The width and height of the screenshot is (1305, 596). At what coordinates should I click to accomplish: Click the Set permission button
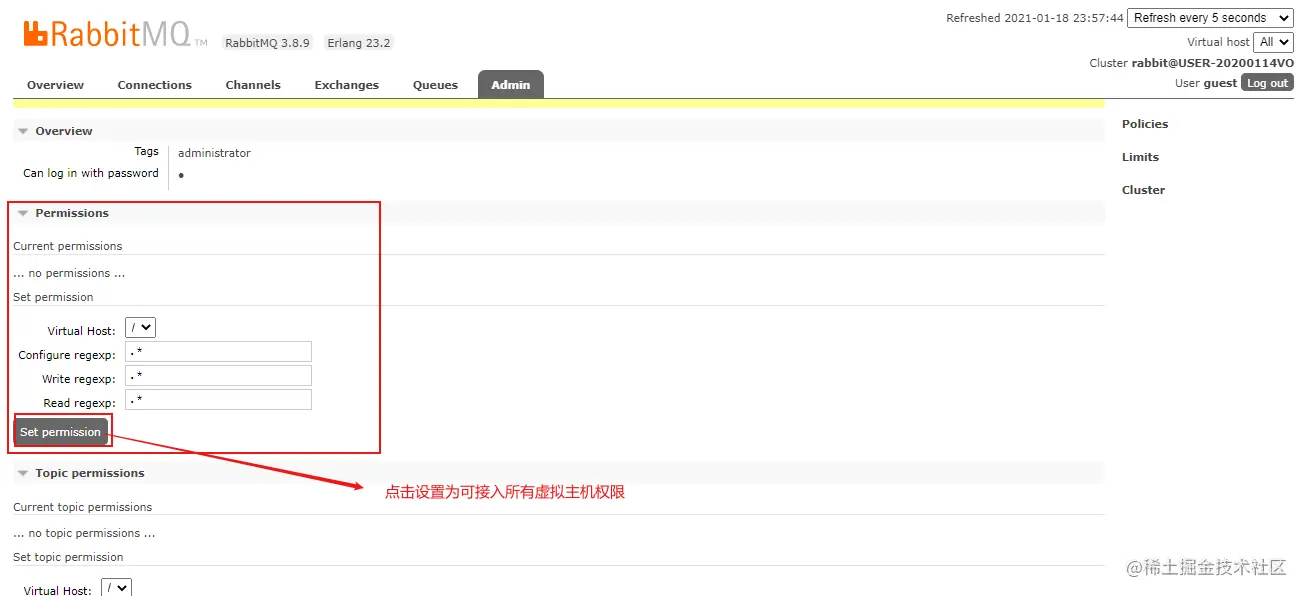click(x=61, y=432)
